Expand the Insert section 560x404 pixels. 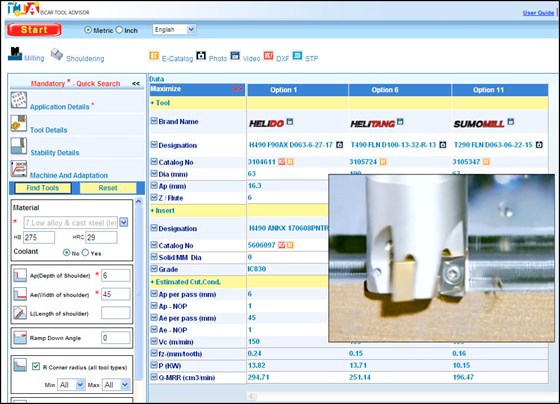tap(162, 210)
